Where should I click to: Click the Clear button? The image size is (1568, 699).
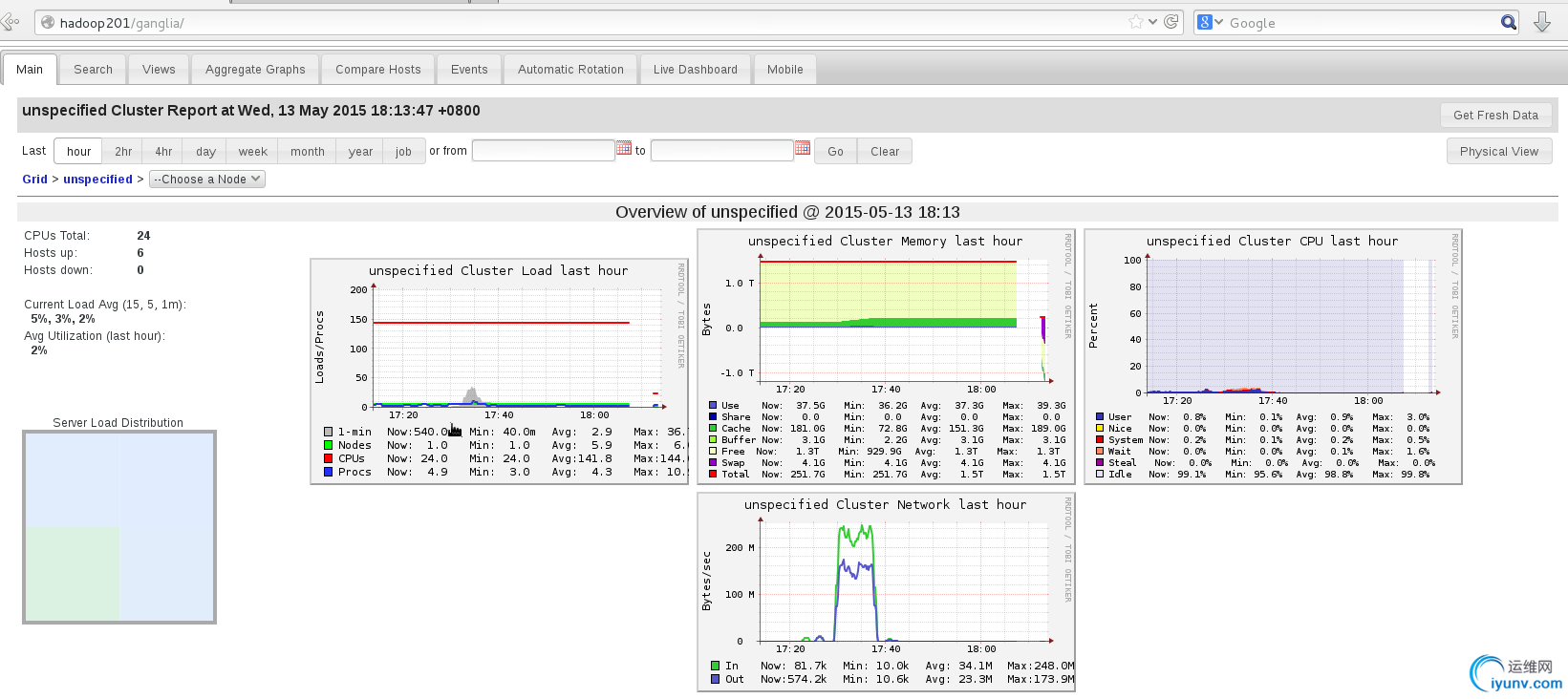point(885,151)
